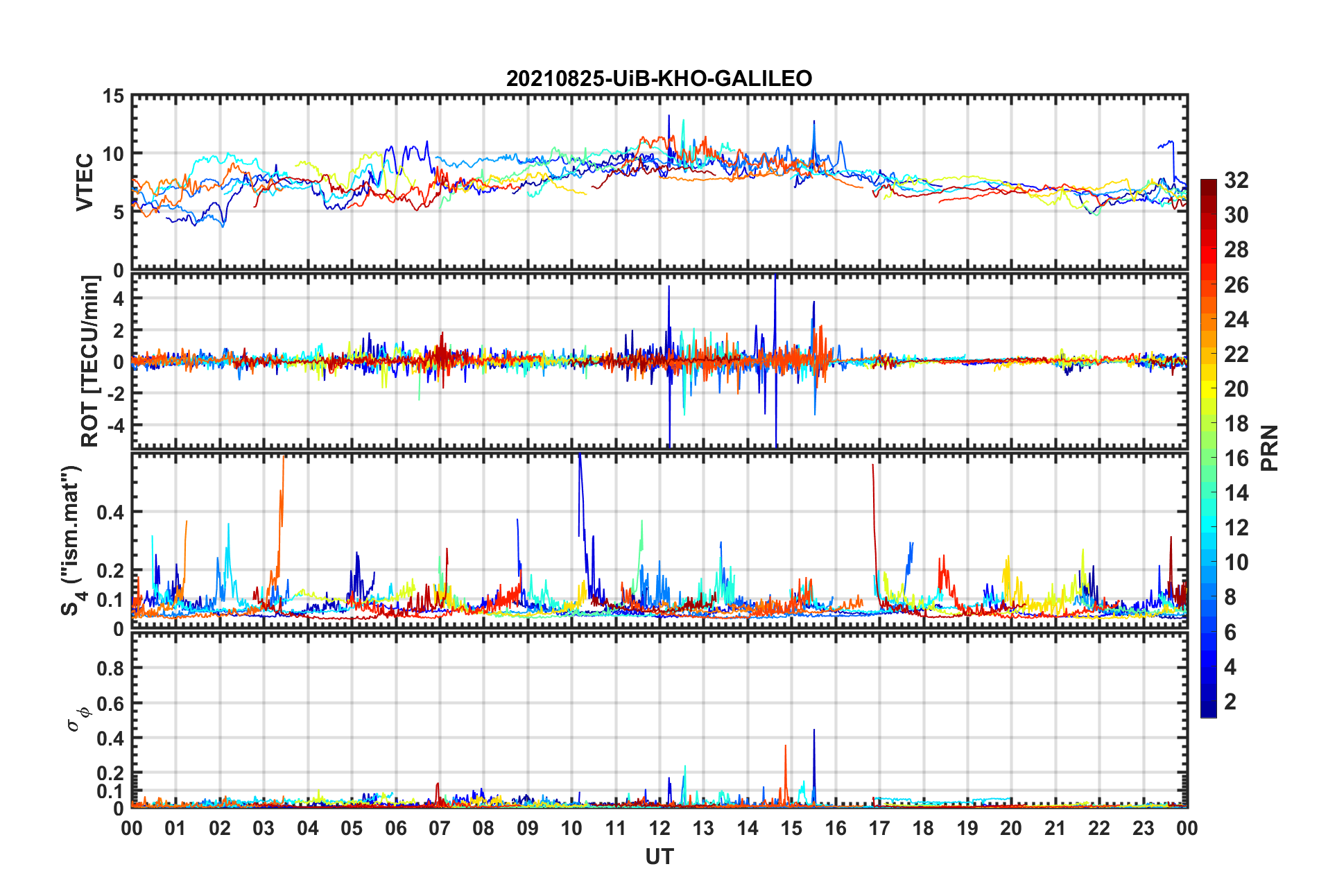The width and height of the screenshot is (1319, 896).
Task: Click the PRN colorbar gradient
Action: pyautogui.click(x=1208, y=449)
